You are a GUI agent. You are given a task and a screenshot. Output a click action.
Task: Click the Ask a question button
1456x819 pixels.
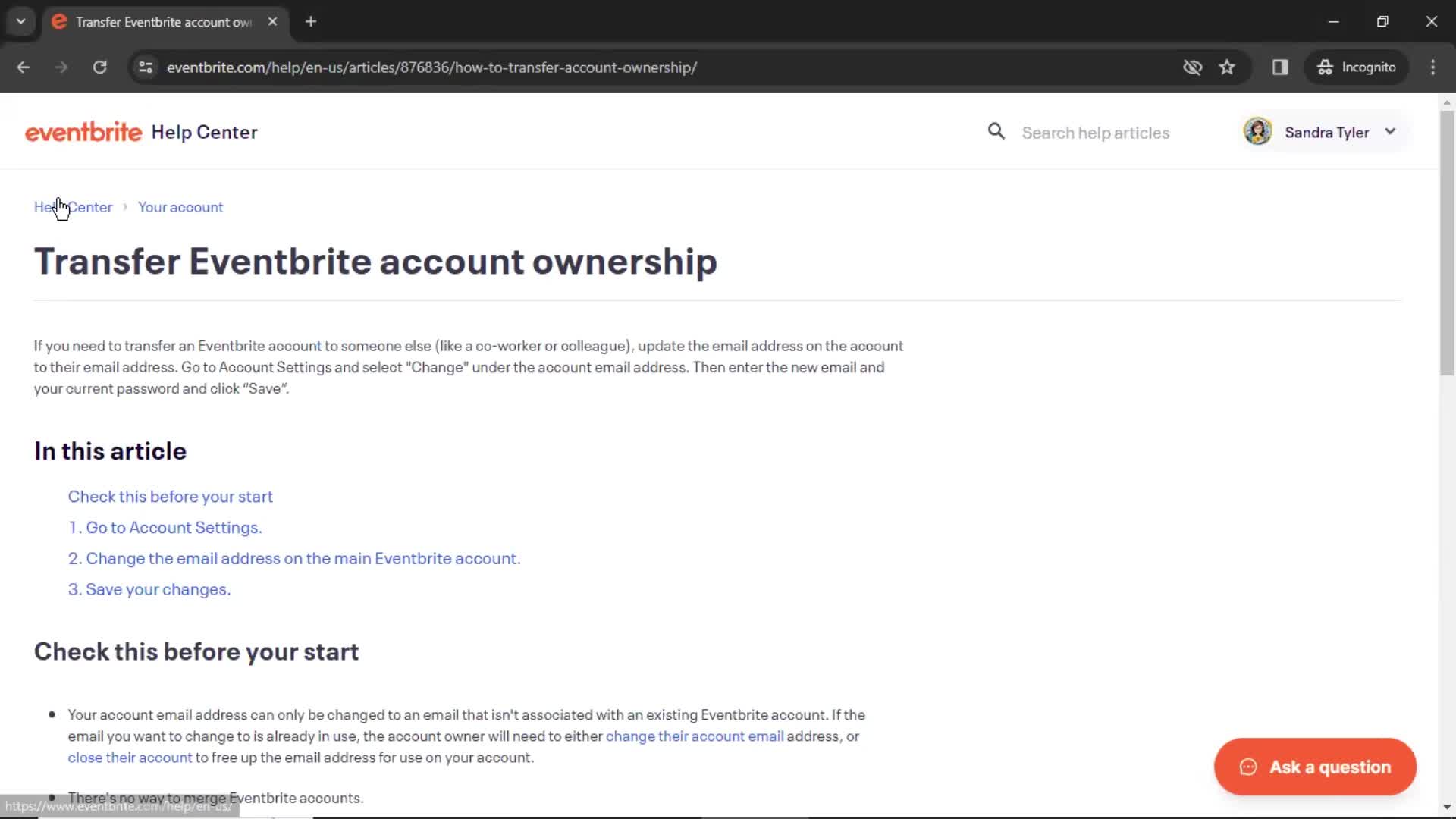tap(1314, 766)
